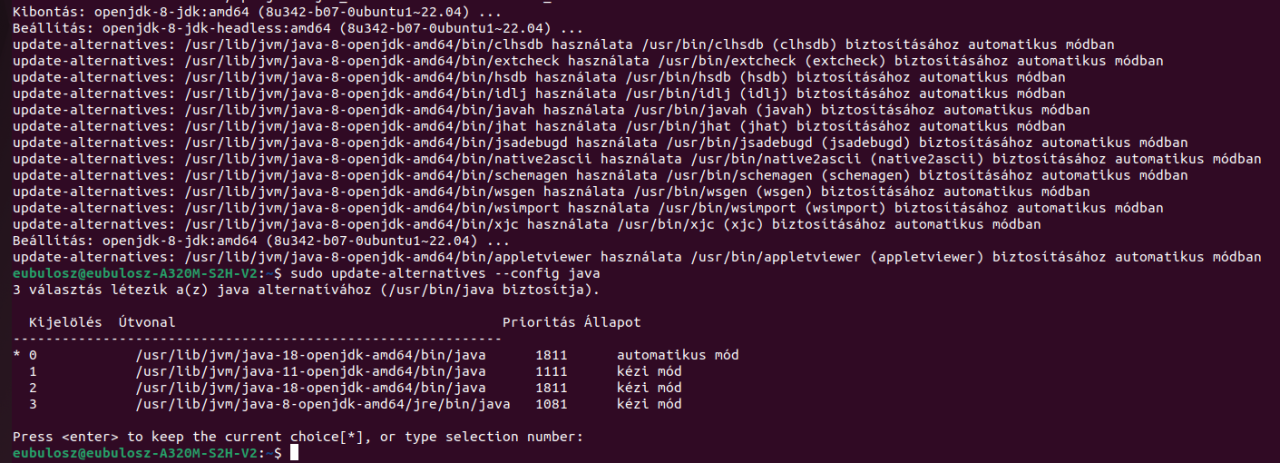Click the "Útvonal" column header

(x=146, y=323)
